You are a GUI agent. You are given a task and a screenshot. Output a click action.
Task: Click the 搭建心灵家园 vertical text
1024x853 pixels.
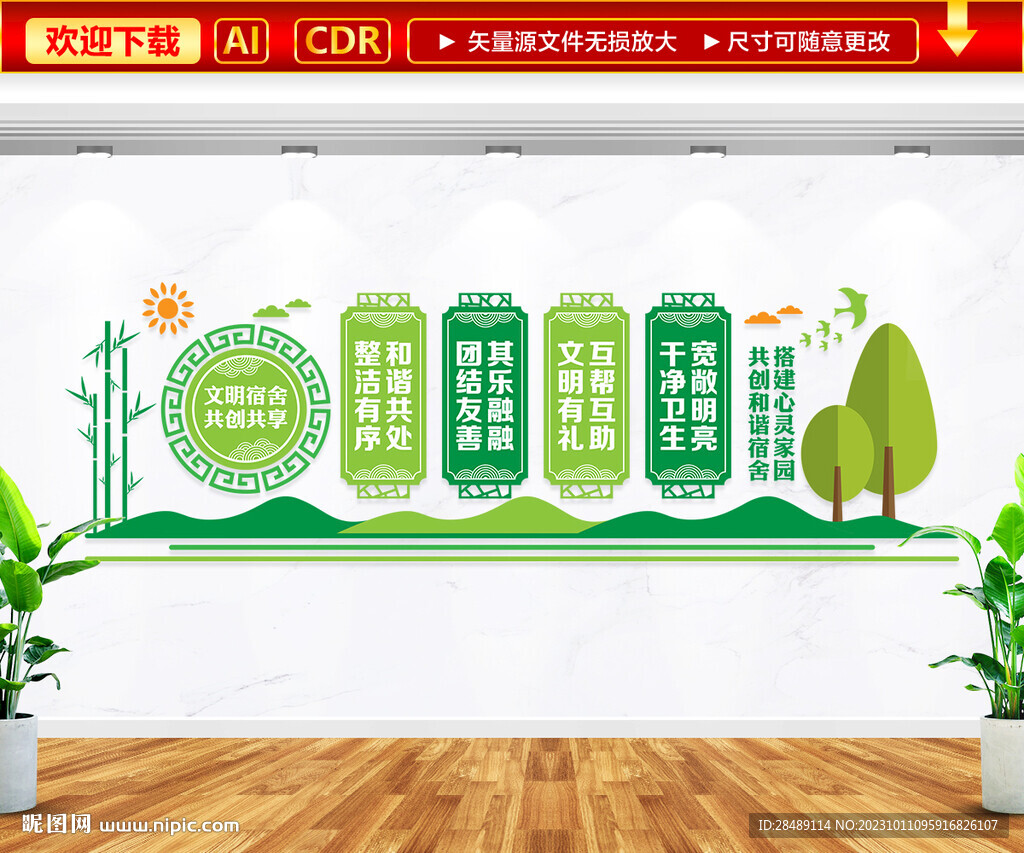click(x=784, y=413)
